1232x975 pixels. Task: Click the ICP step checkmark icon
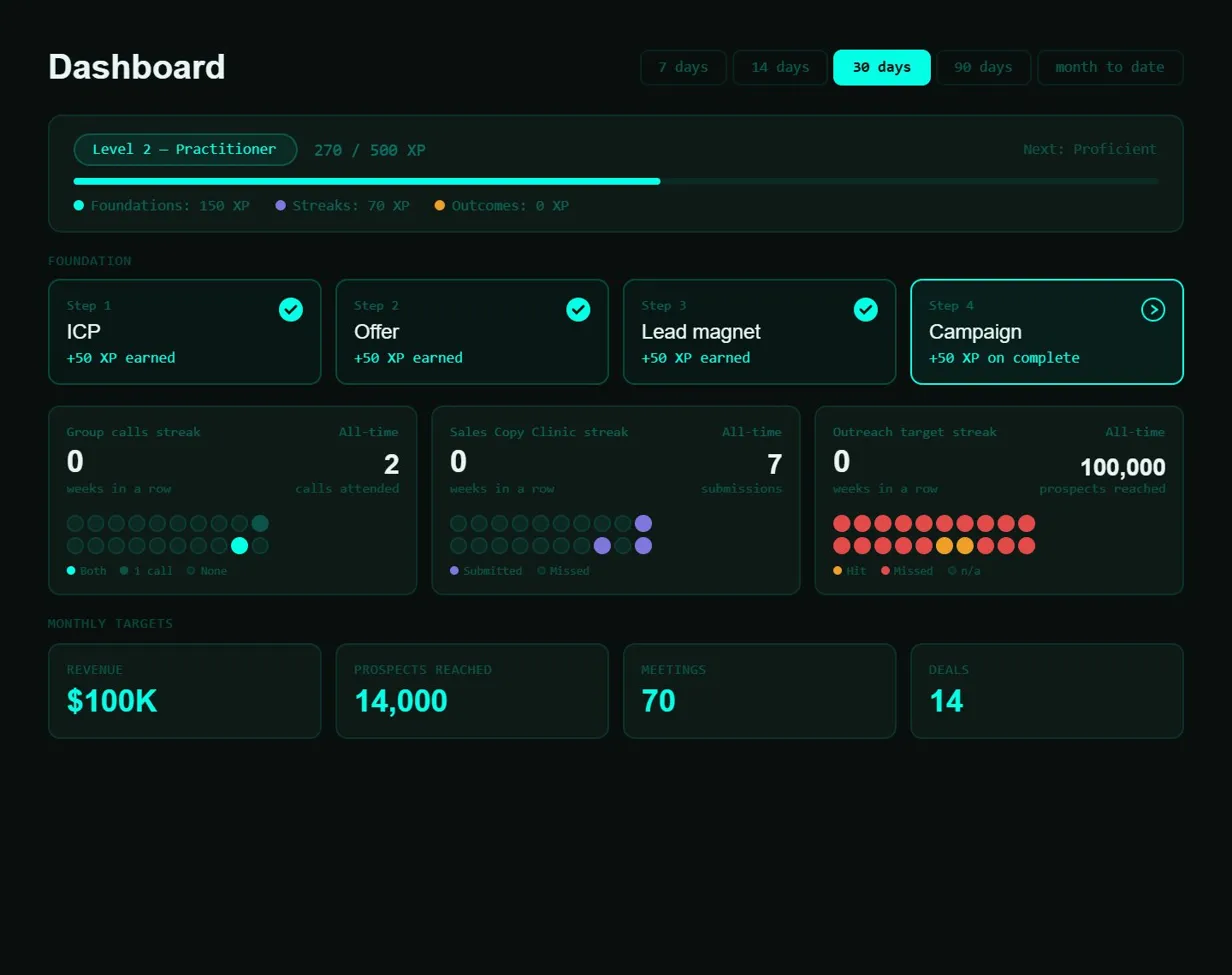(x=291, y=310)
